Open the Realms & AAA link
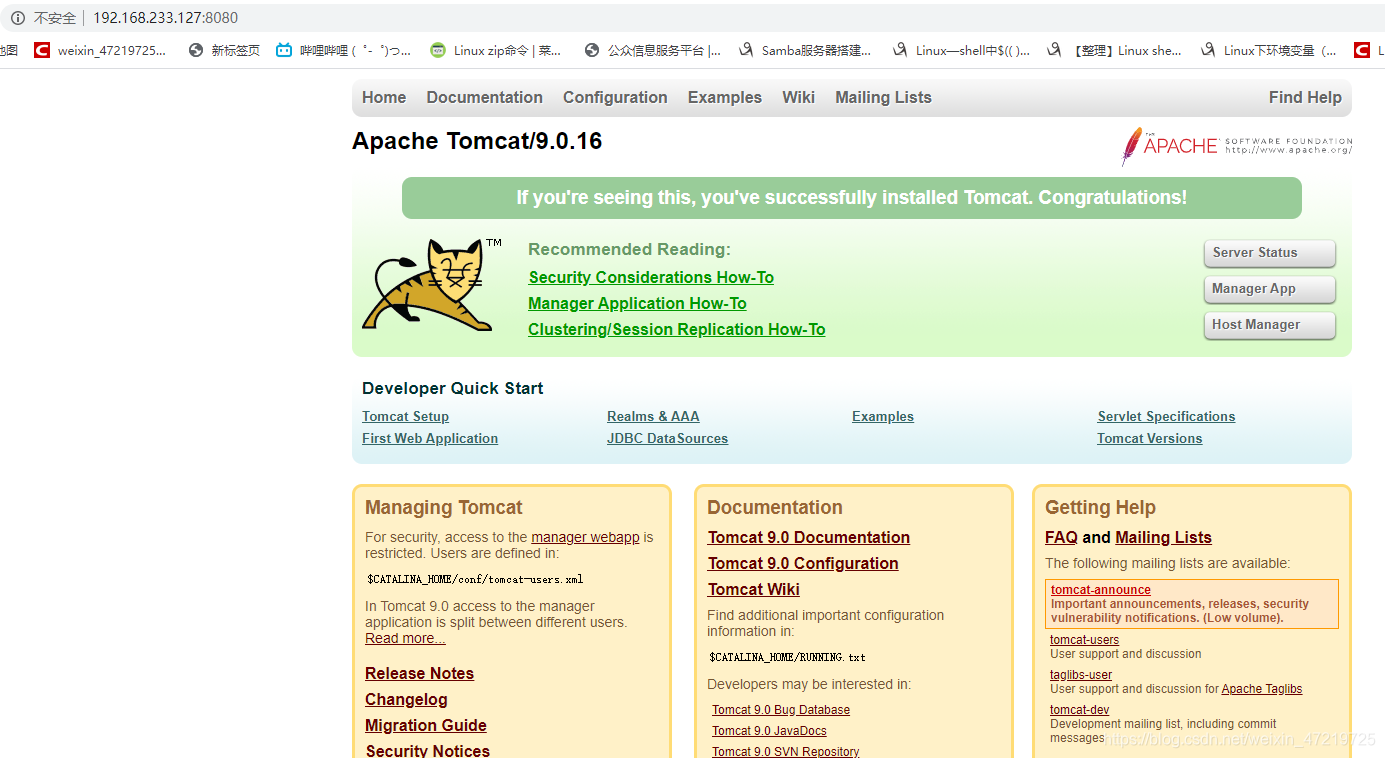The height and width of the screenshot is (758, 1385). (653, 416)
